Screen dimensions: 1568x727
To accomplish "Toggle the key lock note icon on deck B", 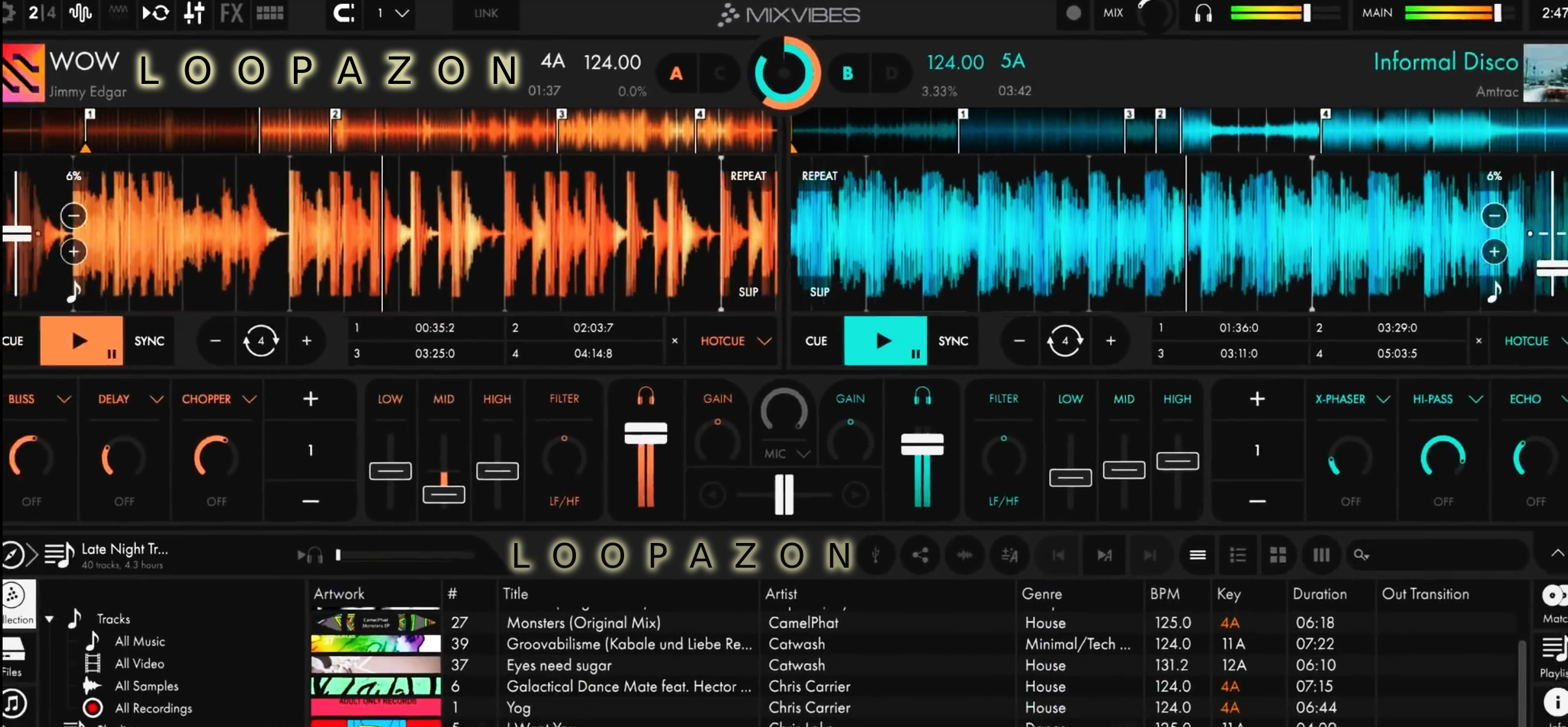I will point(1494,291).
